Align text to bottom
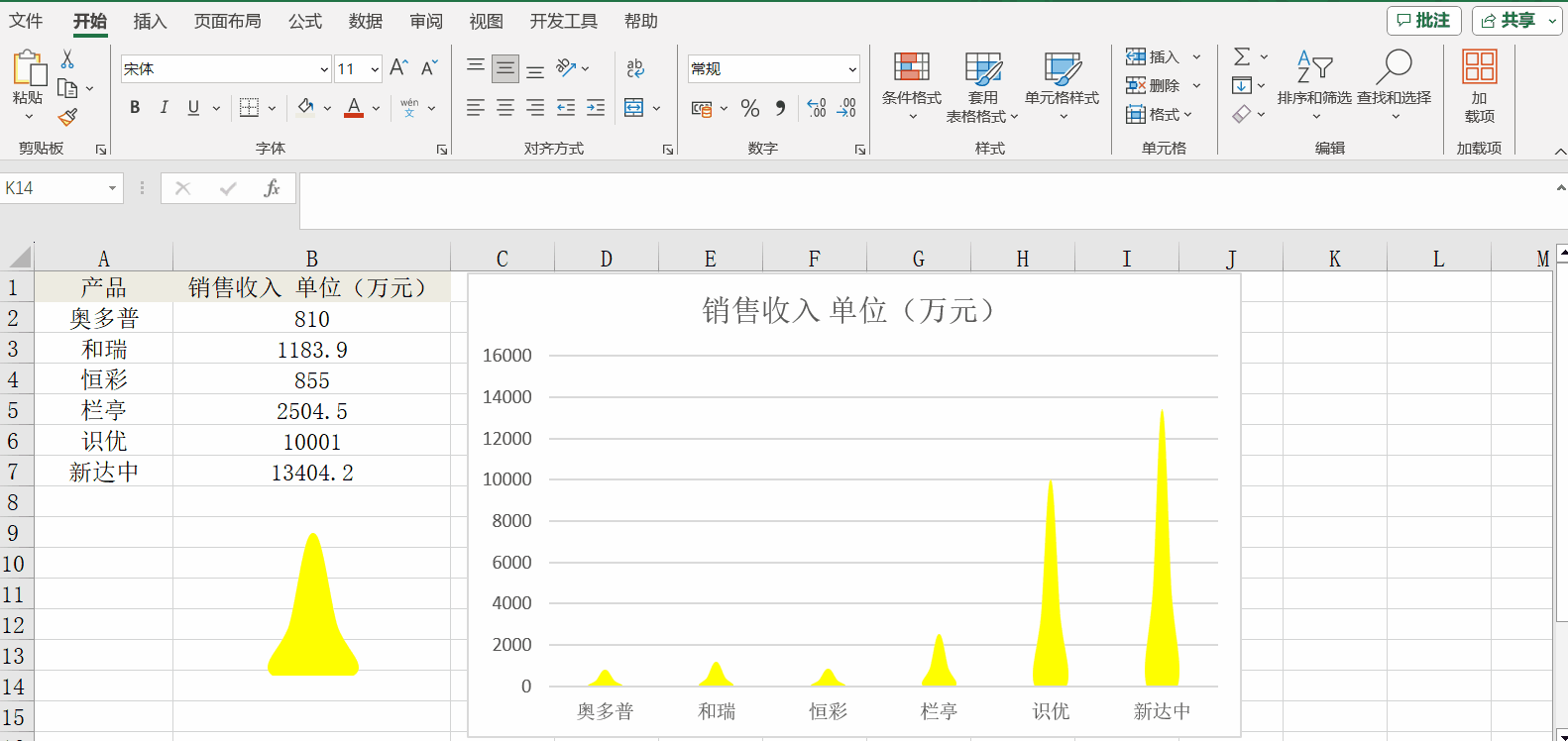The height and width of the screenshot is (741, 1568). click(535, 69)
